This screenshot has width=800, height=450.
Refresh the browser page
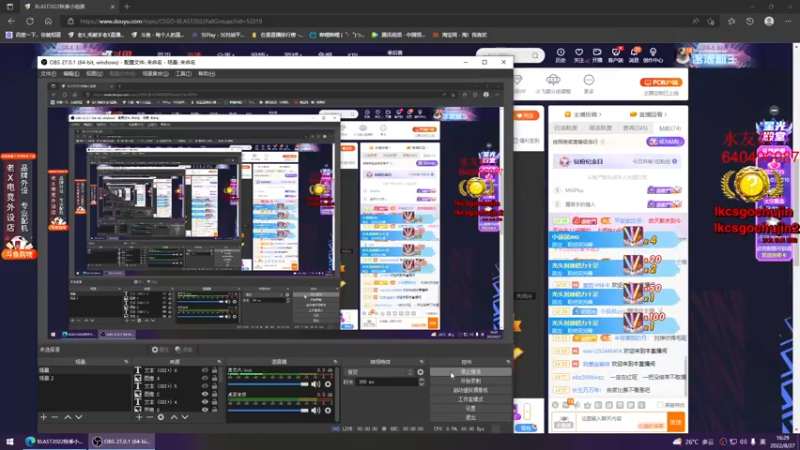pyautogui.click(x=30, y=21)
